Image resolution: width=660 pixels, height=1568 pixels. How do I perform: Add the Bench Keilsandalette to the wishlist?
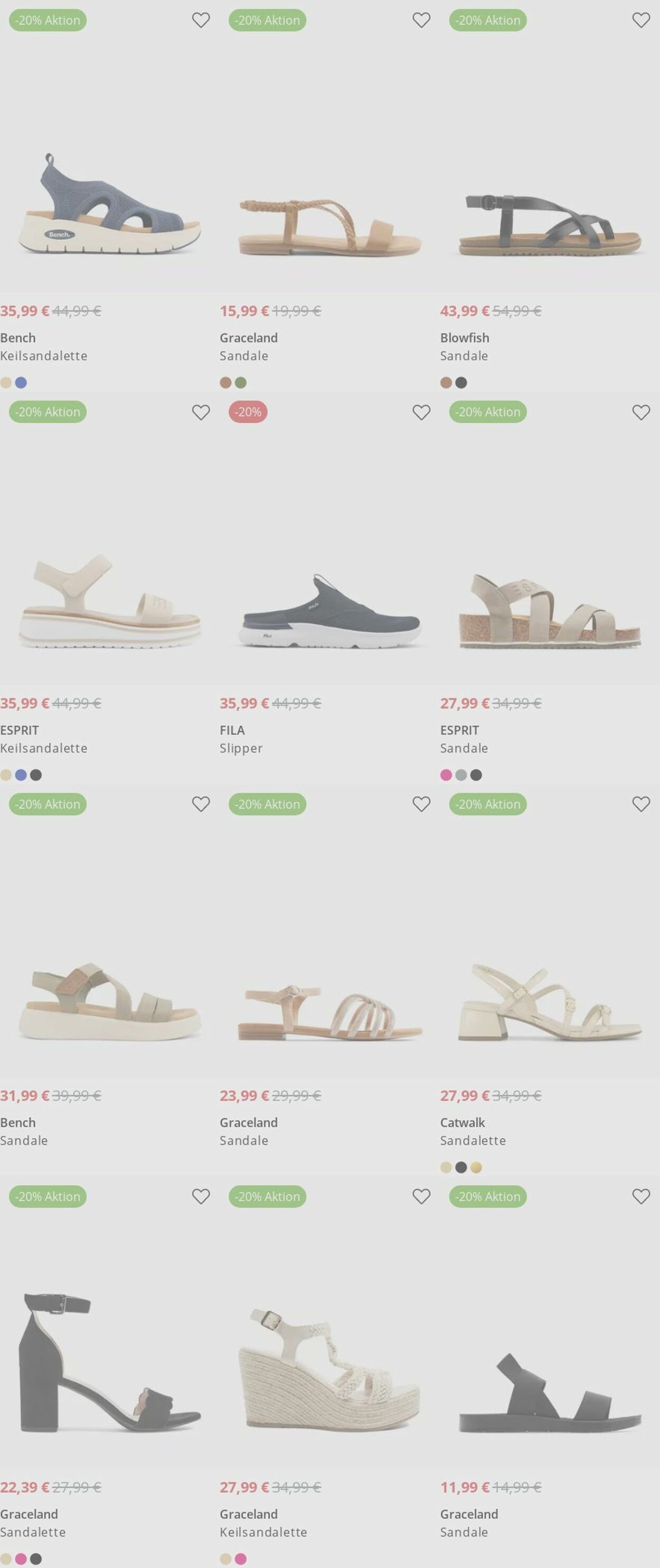pos(202,20)
